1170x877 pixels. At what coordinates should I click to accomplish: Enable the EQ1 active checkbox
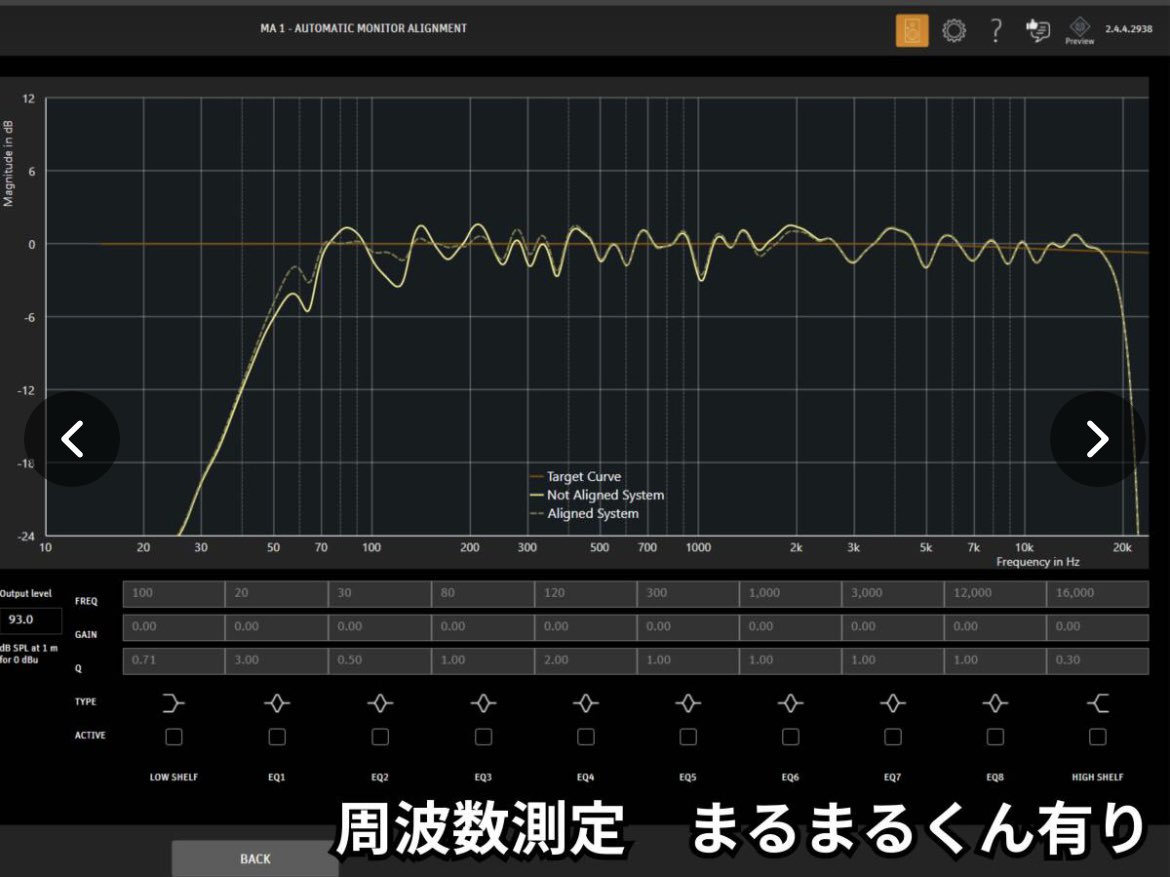click(277, 737)
